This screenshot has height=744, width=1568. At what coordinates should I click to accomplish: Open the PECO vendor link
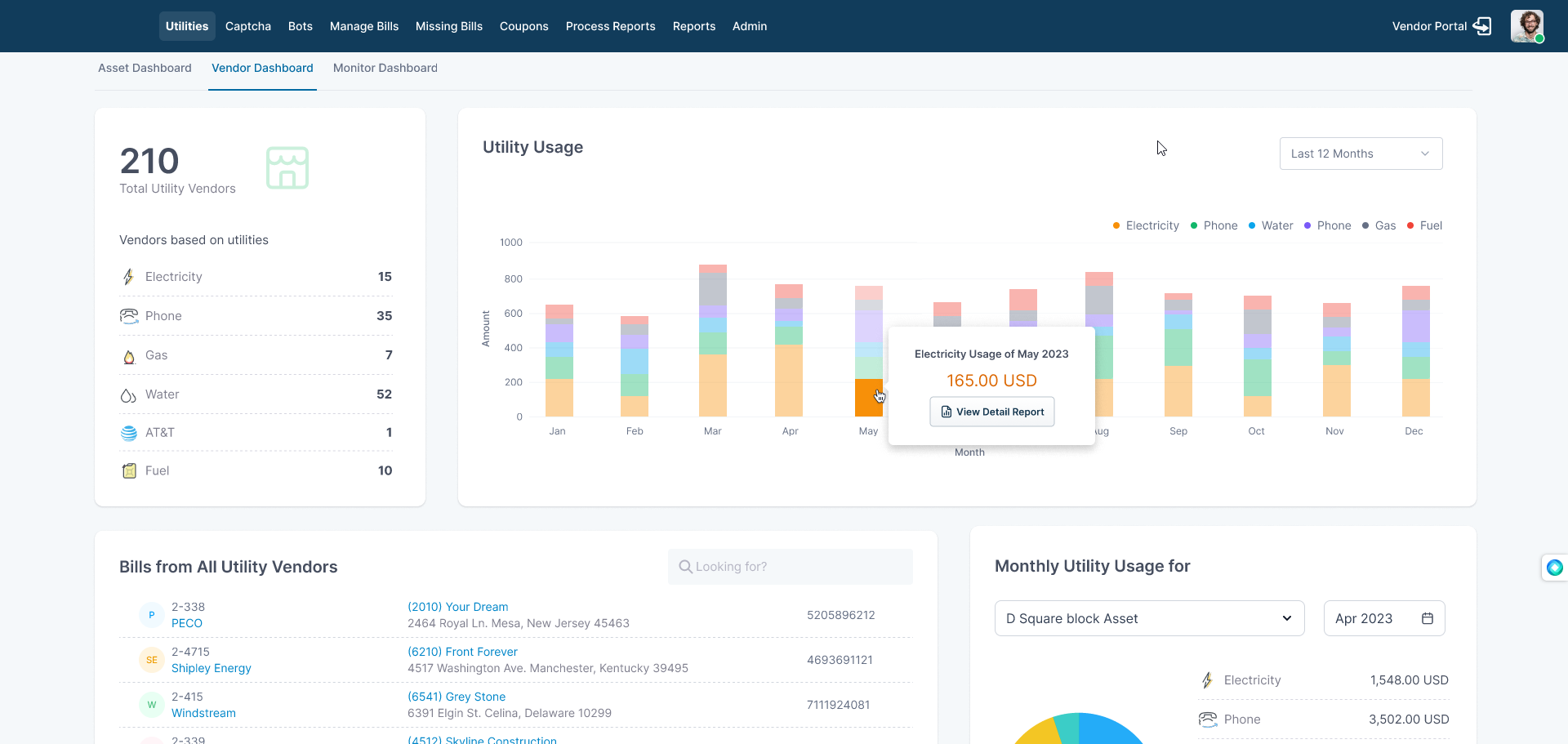click(187, 623)
